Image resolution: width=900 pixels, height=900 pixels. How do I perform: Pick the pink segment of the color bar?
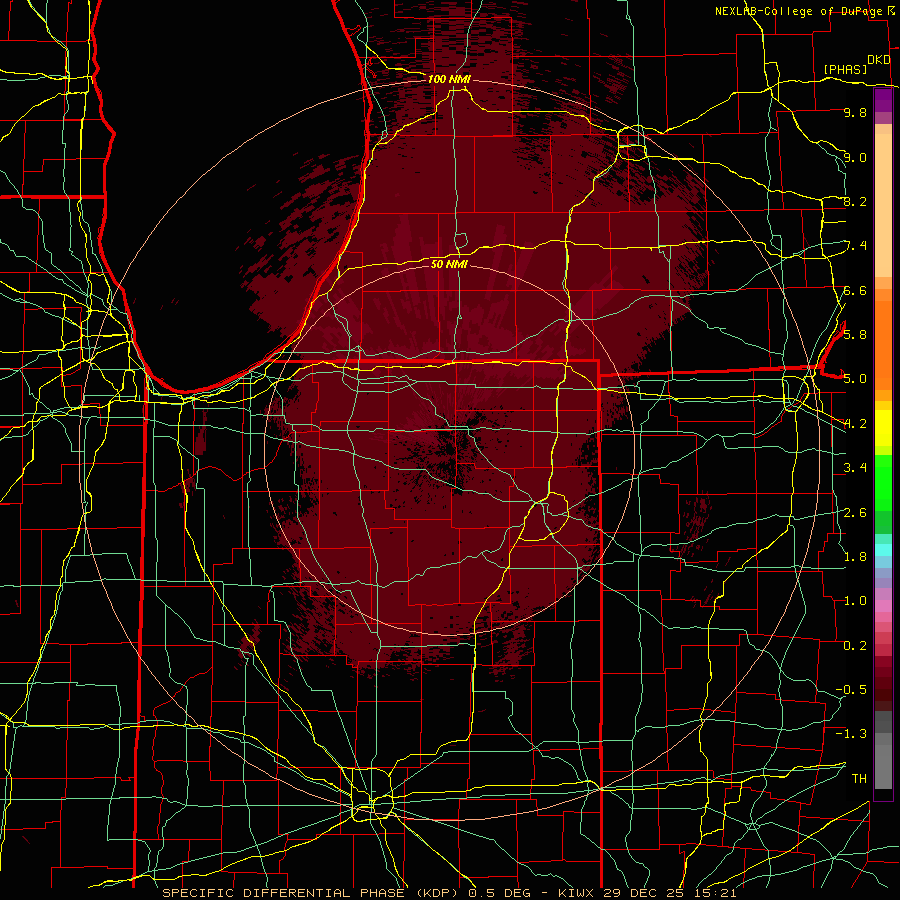883,606
